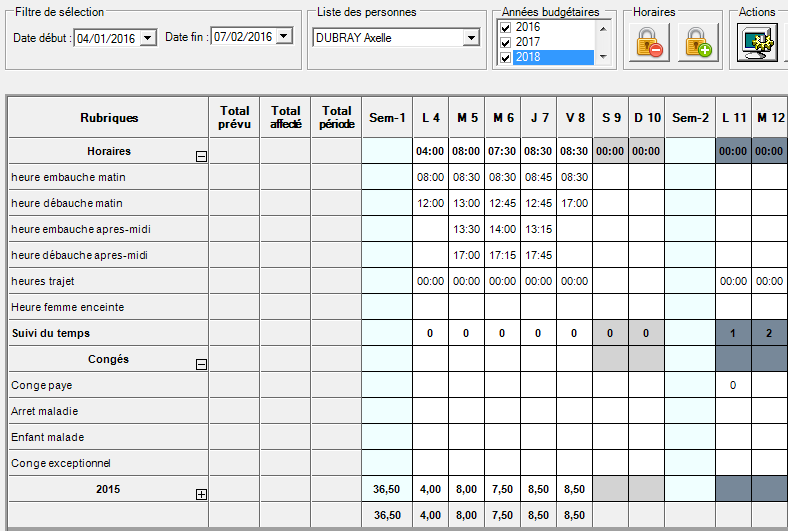Click the computer icon in Actions
The width and height of the screenshot is (788, 531).
point(758,43)
